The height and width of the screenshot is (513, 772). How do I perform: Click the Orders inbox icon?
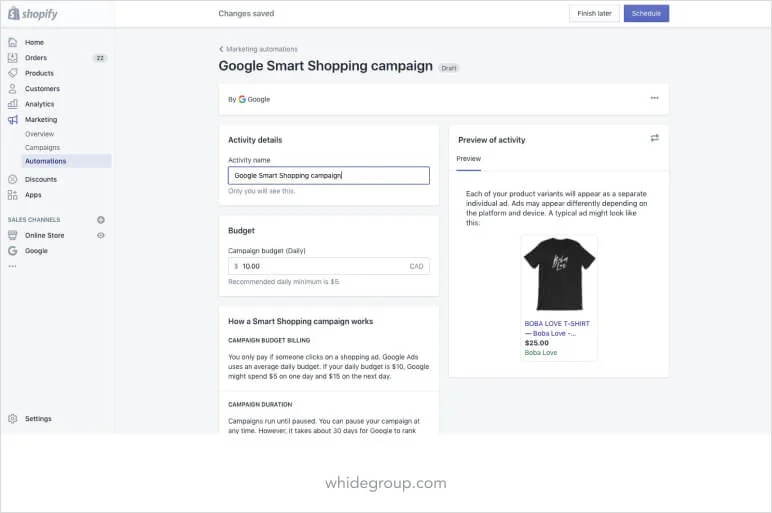[13, 58]
